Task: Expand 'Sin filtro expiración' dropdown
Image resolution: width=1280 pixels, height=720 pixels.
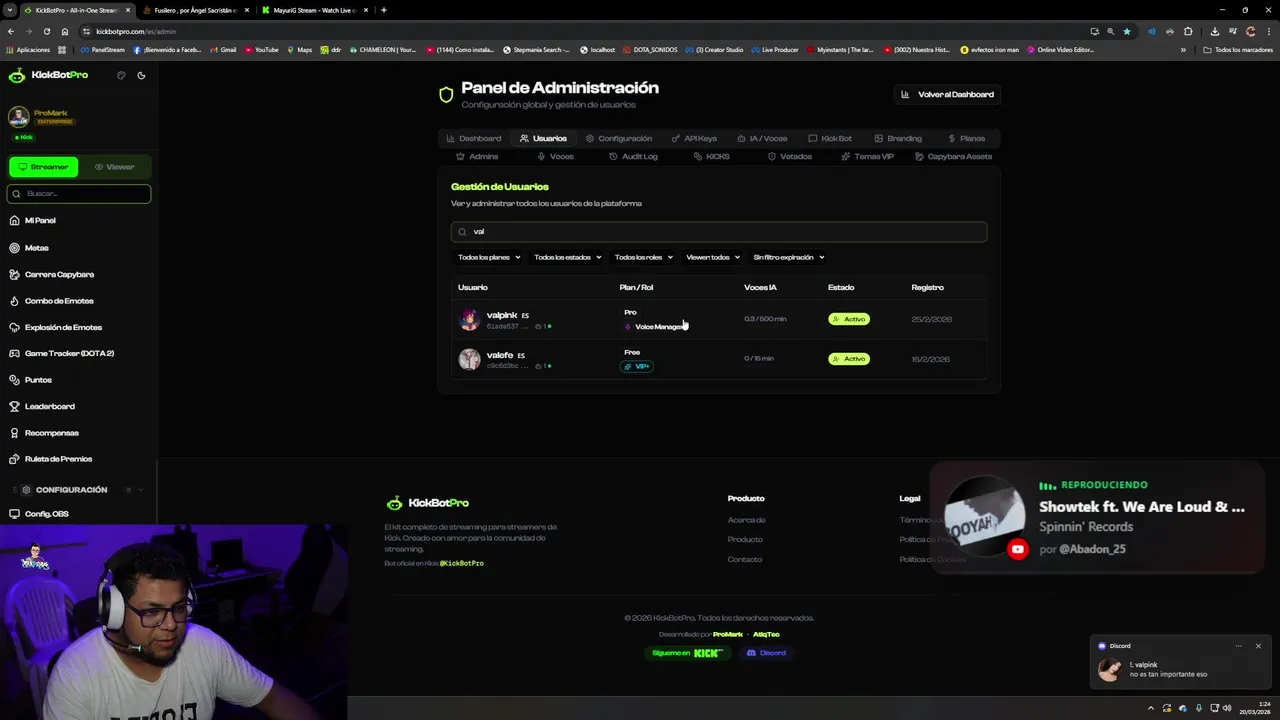Action: [x=789, y=257]
